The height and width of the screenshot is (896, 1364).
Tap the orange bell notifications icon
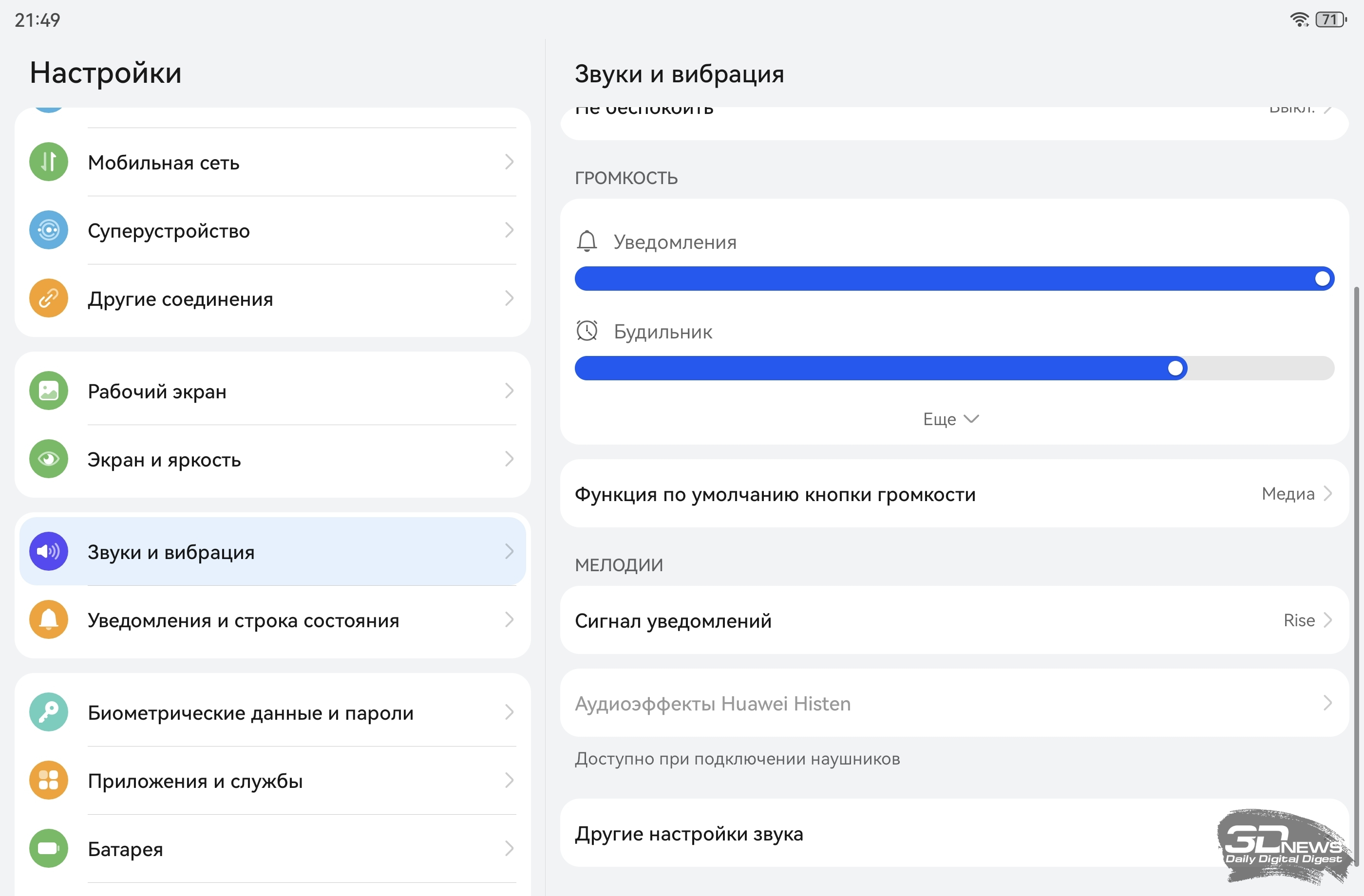click(x=49, y=620)
